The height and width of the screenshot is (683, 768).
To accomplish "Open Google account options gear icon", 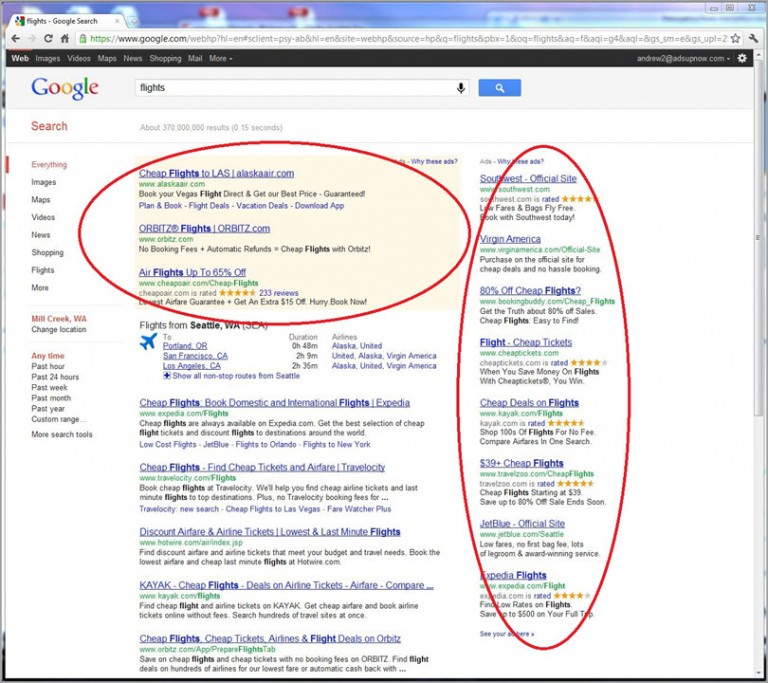I will (x=742, y=59).
